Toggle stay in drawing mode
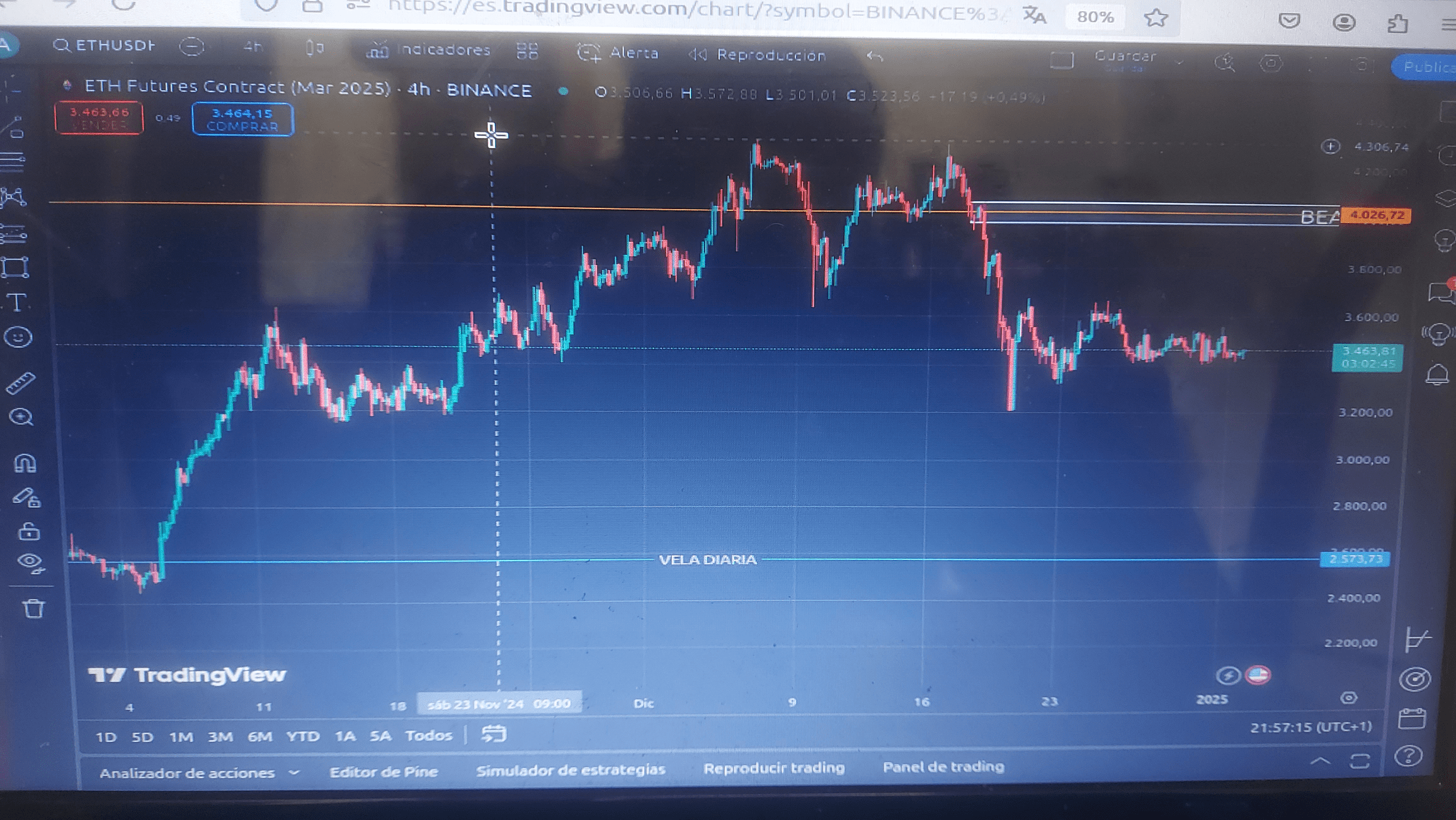The image size is (1456, 820). click(x=26, y=498)
